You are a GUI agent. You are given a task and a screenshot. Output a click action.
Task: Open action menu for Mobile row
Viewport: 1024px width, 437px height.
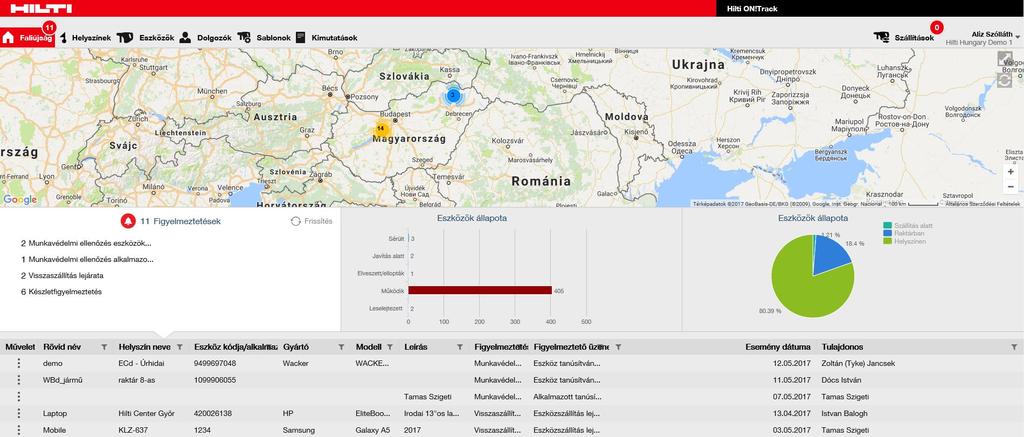(x=18, y=430)
